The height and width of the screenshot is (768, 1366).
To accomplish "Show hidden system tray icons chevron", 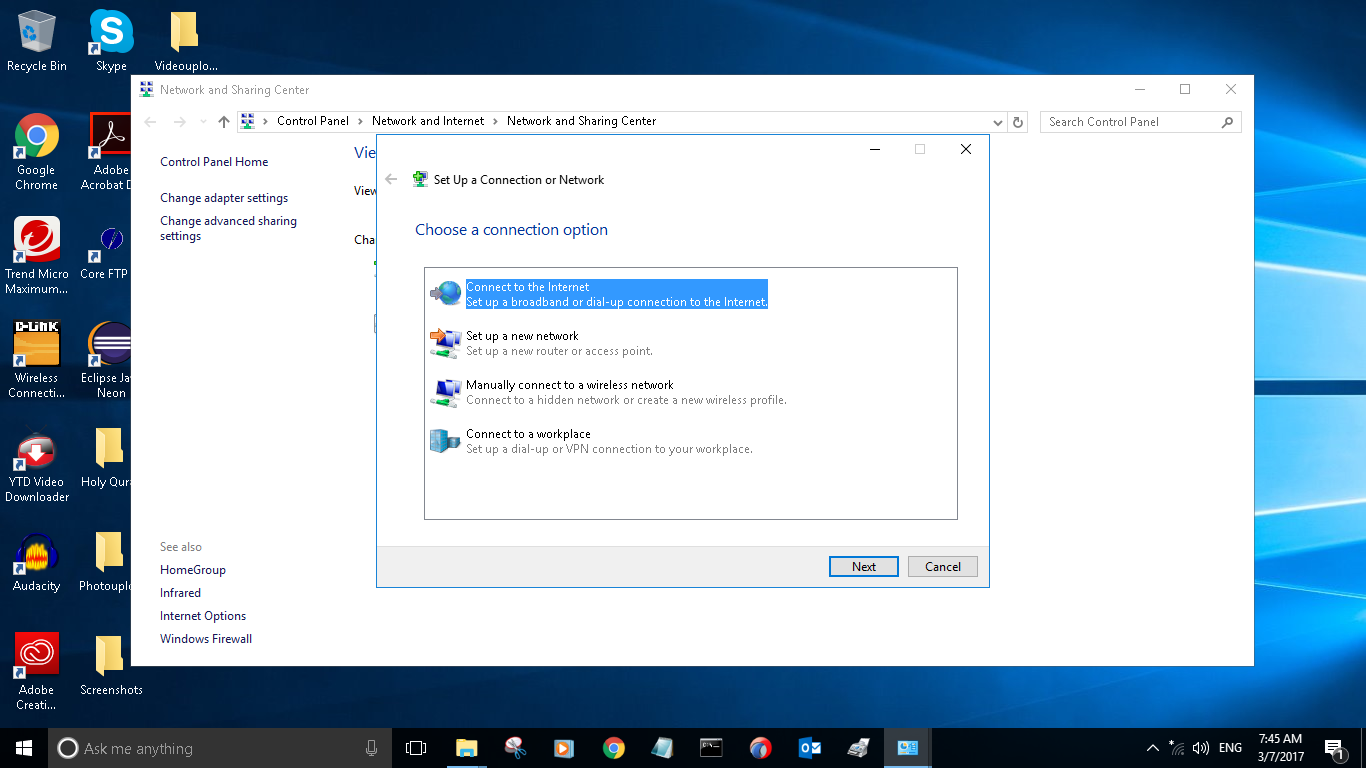I will (1153, 748).
